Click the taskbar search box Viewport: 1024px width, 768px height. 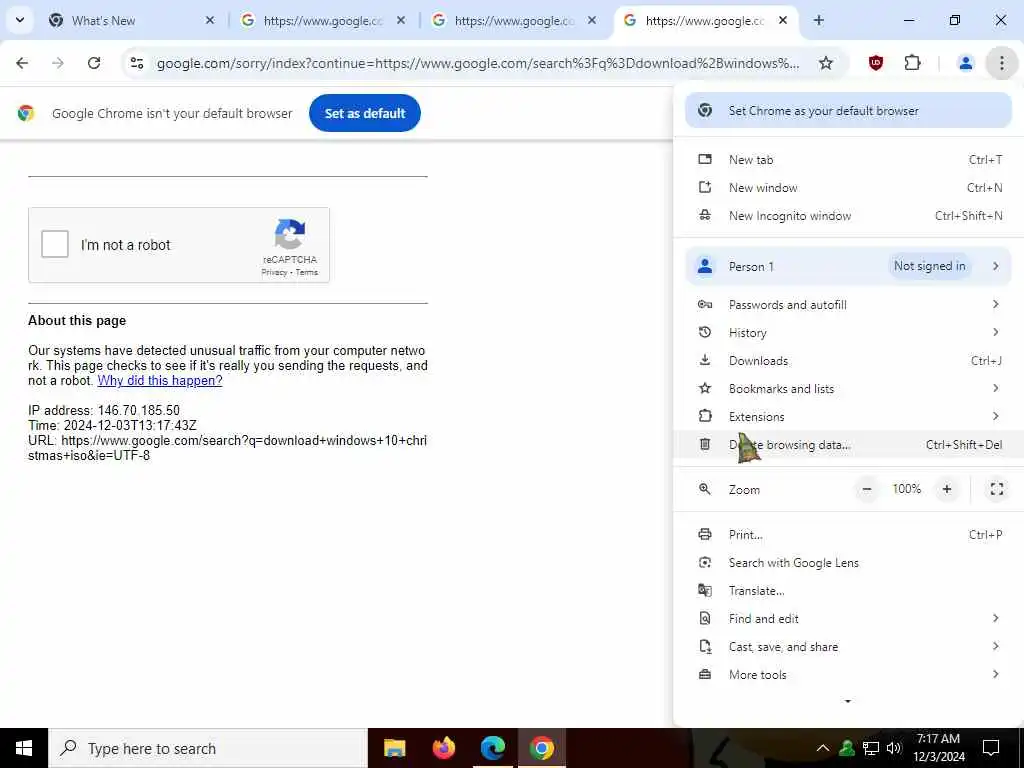click(208, 748)
